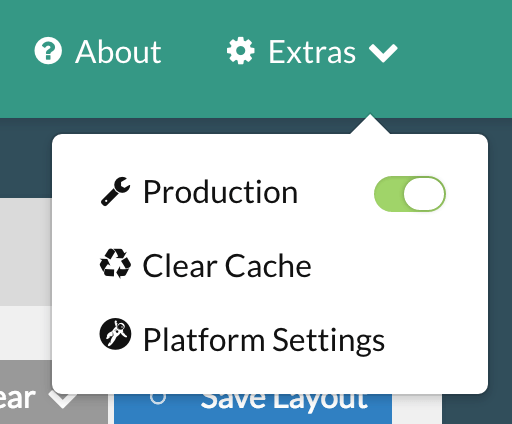Viewport: 512px width, 424px height.
Task: Click the astronaut icon for Platform Settings
Action: coord(115,334)
